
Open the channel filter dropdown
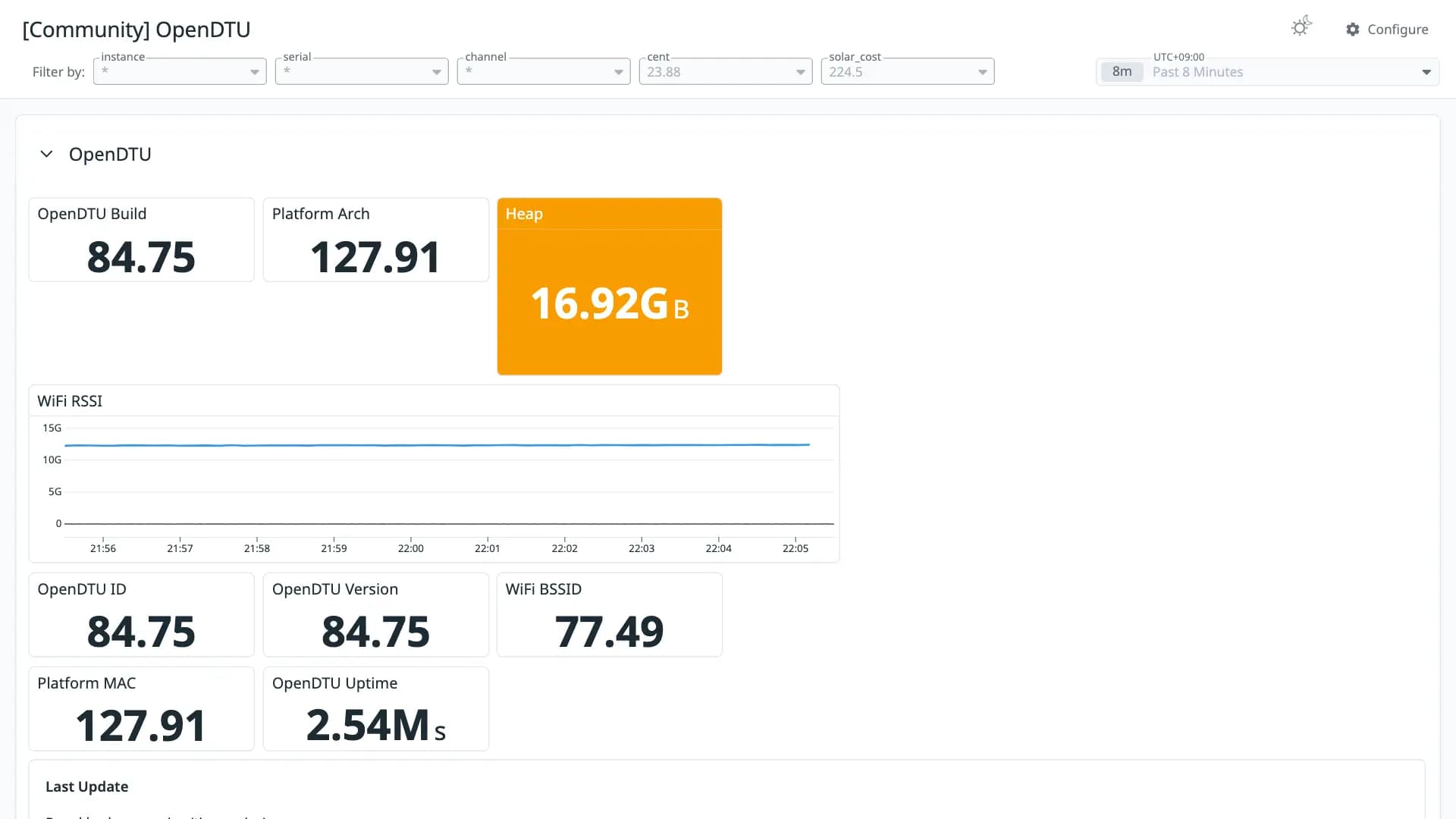point(544,71)
